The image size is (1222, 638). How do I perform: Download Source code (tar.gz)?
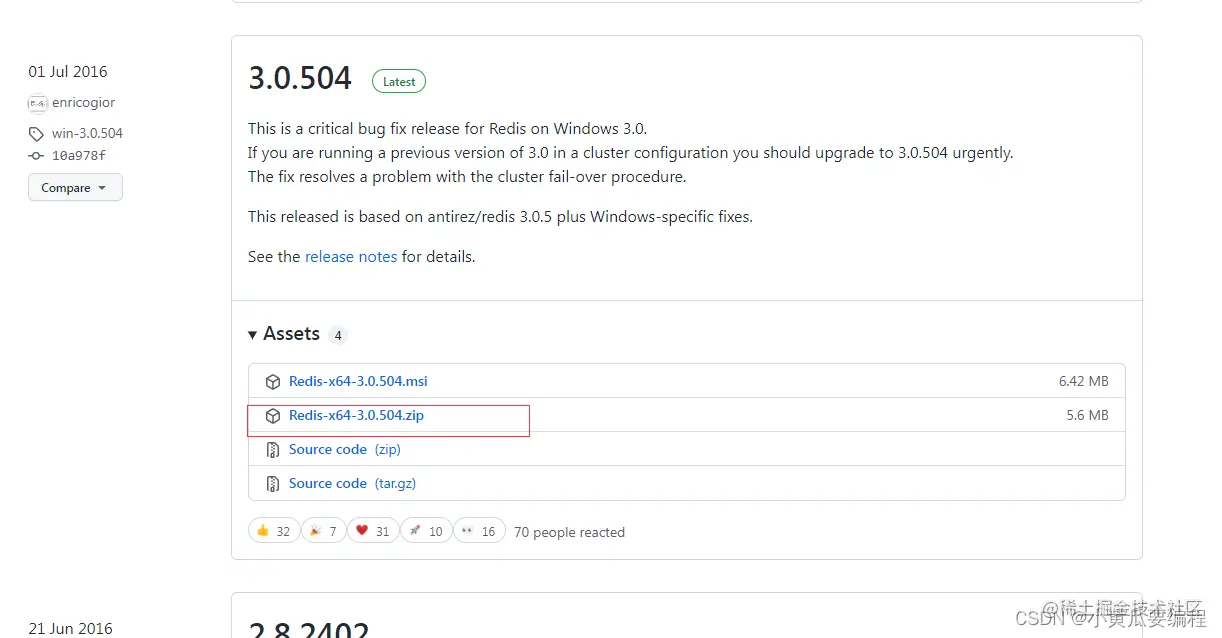(x=352, y=483)
